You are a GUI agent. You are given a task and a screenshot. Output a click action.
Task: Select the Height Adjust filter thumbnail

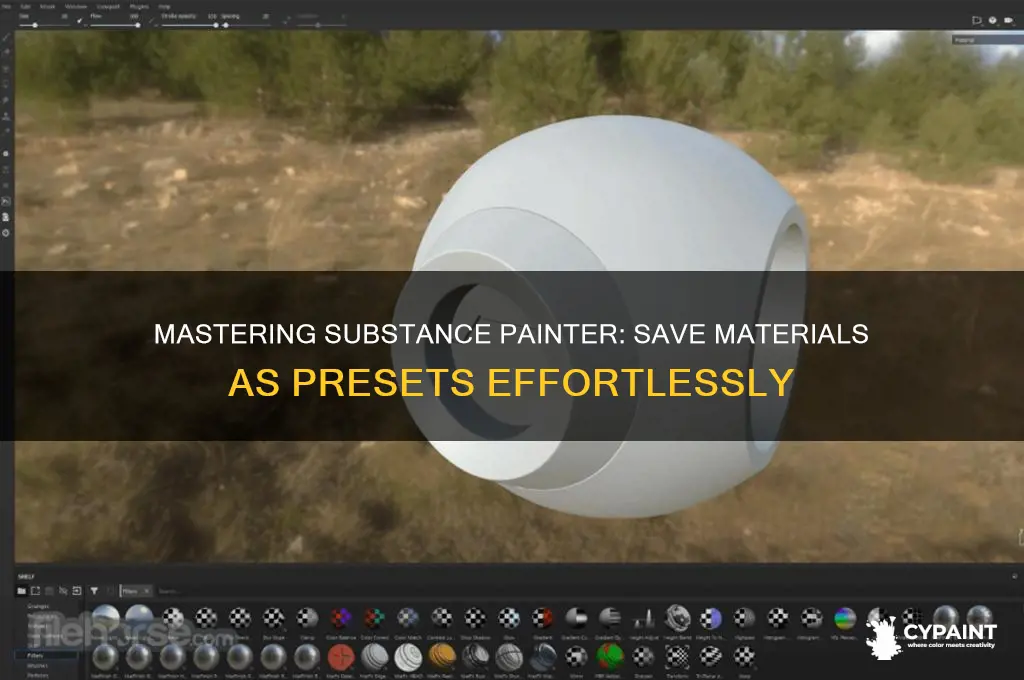pos(643,618)
